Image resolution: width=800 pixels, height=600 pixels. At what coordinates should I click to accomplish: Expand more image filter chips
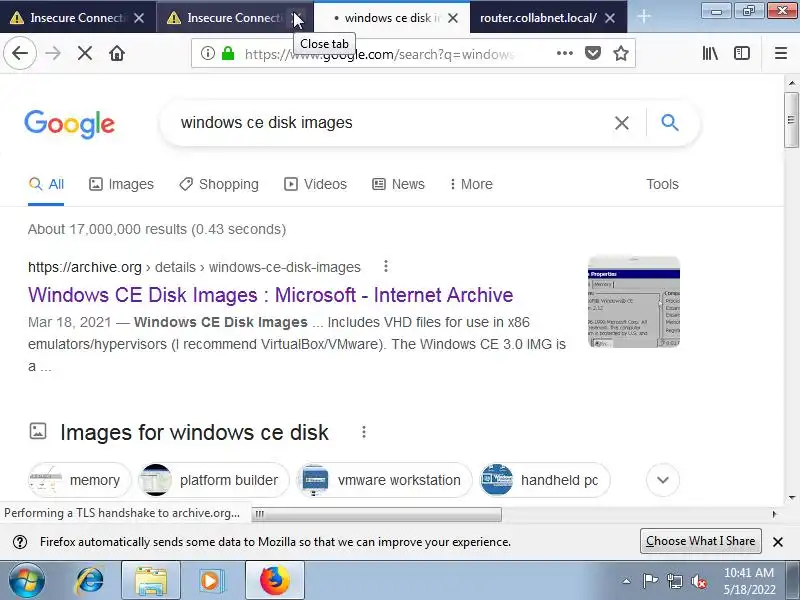pos(663,480)
